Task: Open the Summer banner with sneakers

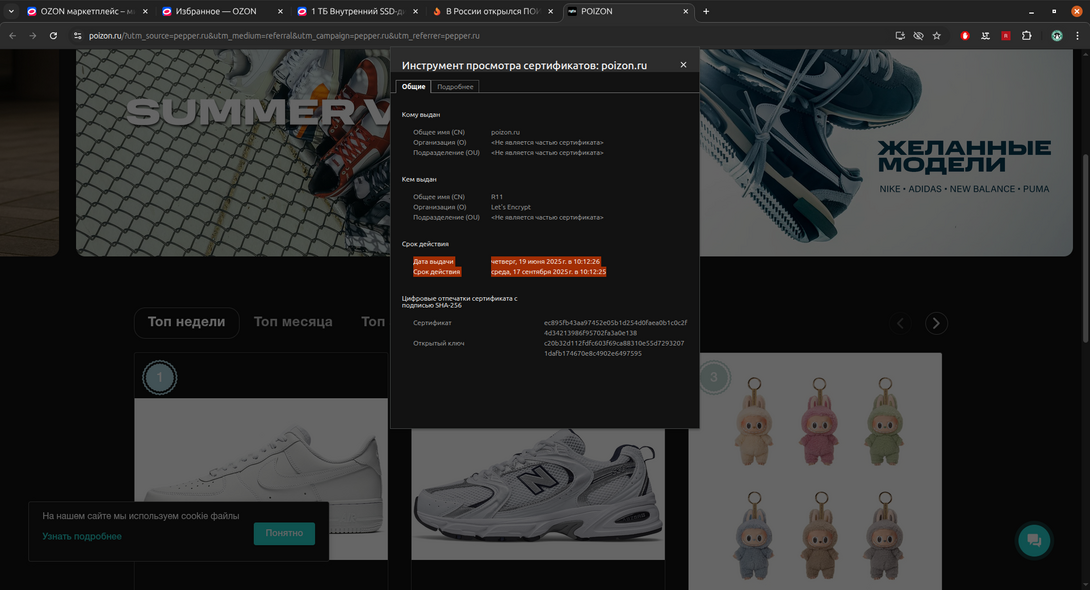Action: (x=233, y=151)
